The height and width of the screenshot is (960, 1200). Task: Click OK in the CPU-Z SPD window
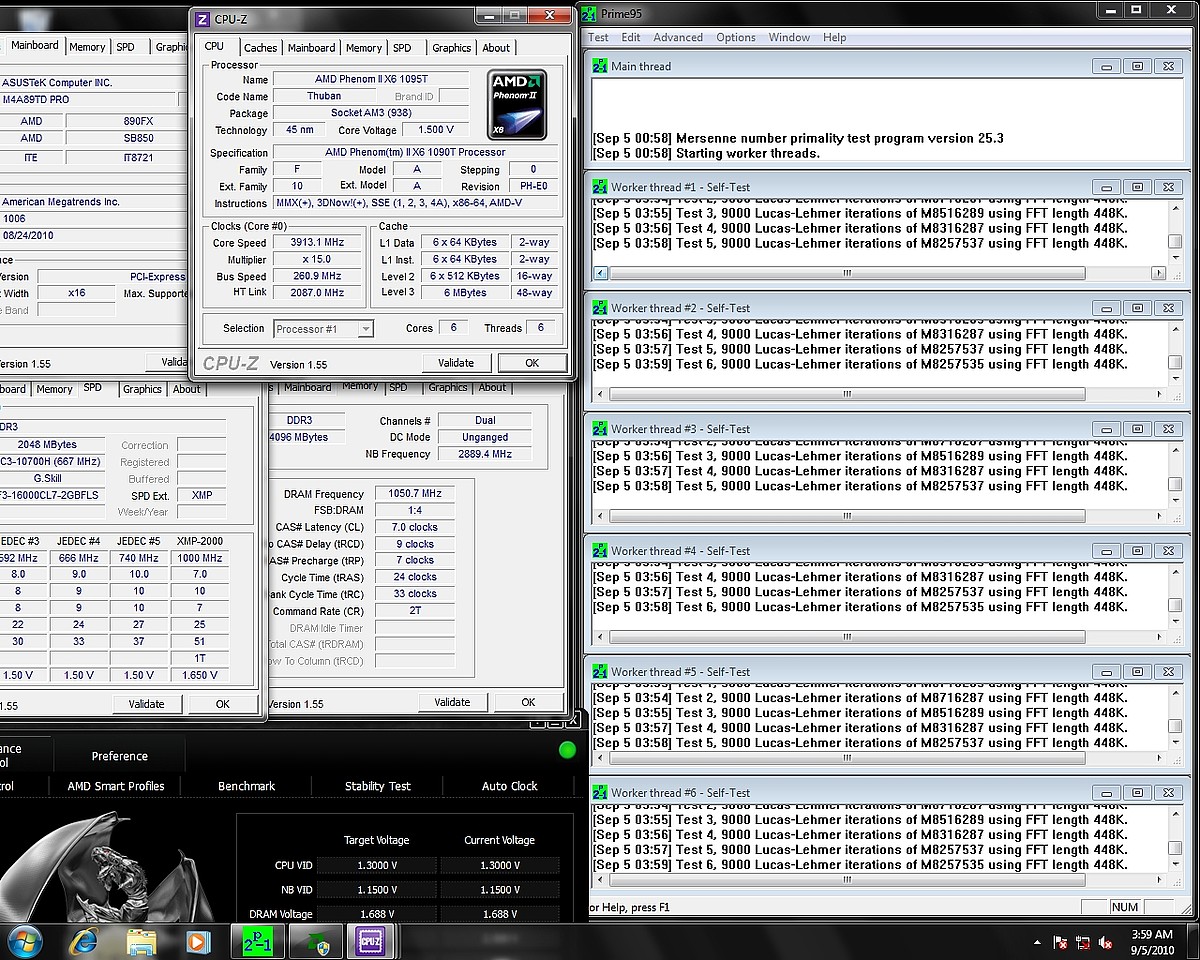(222, 704)
